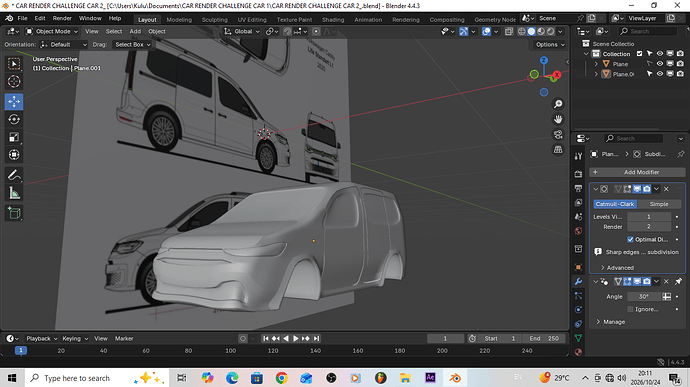Image resolution: width=690 pixels, height=387 pixels.
Task: Switch to solid viewport shading
Action: pos(532,32)
